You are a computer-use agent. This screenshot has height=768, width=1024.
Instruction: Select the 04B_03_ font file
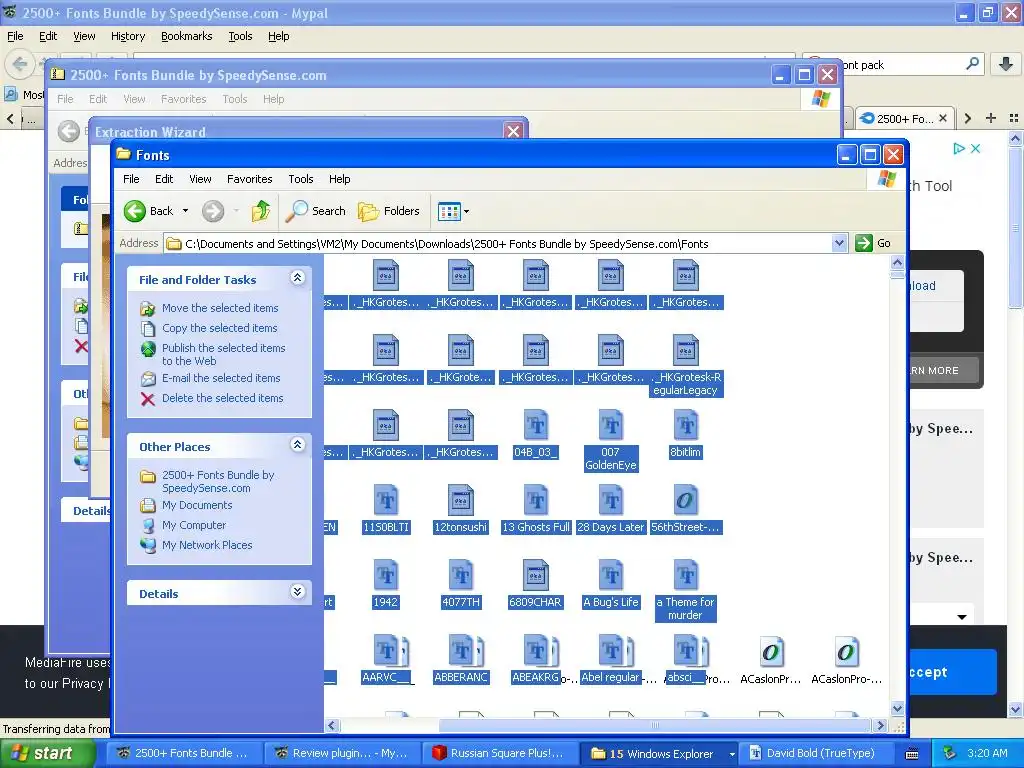[536, 434]
